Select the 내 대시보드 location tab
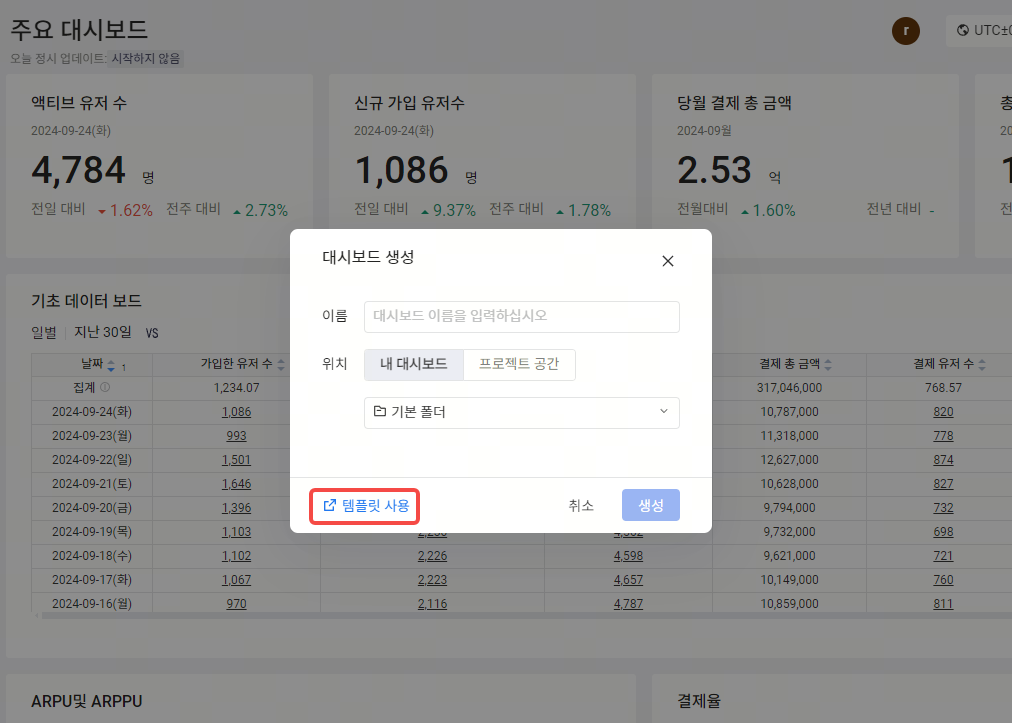Viewport: 1012px width, 723px height. 414,364
